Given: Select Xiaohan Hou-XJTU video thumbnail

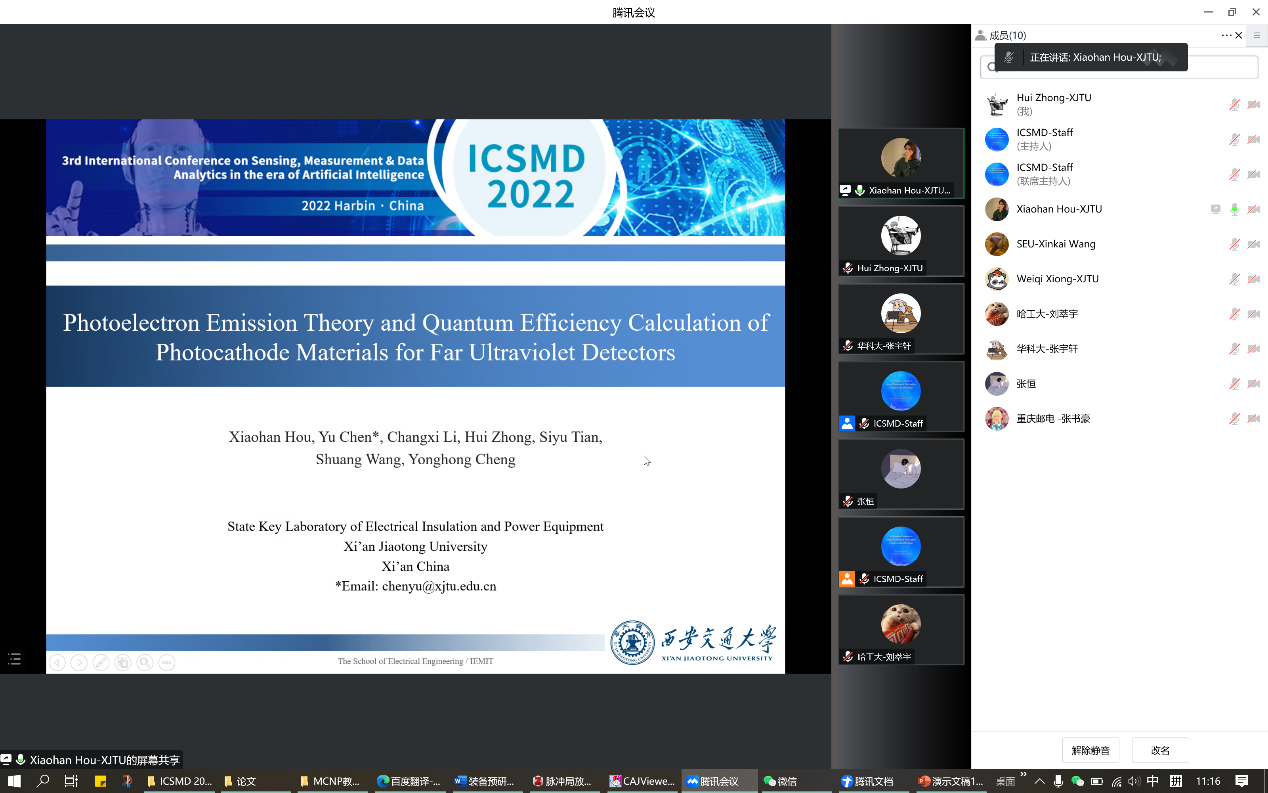Looking at the screenshot, I should [x=901, y=163].
